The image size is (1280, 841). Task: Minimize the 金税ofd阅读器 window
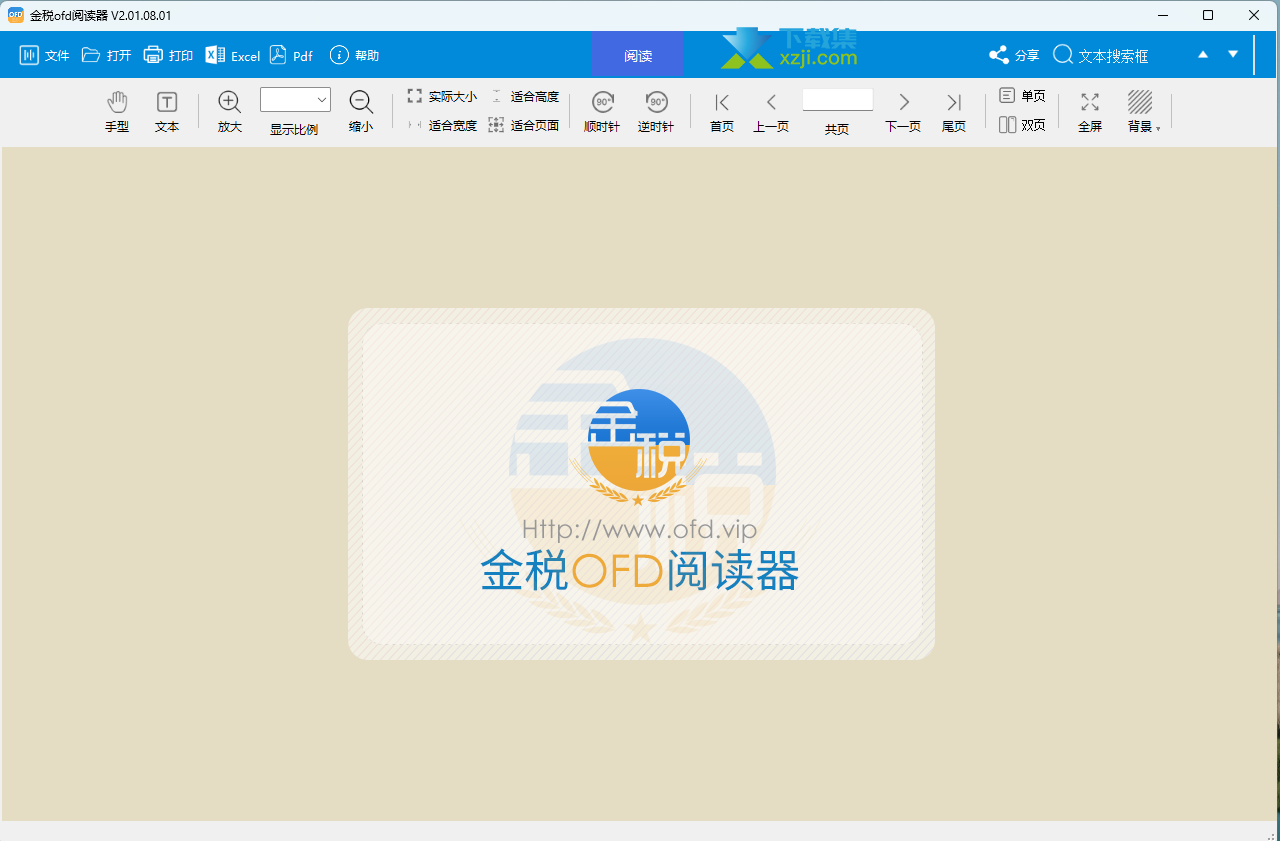(1163, 15)
